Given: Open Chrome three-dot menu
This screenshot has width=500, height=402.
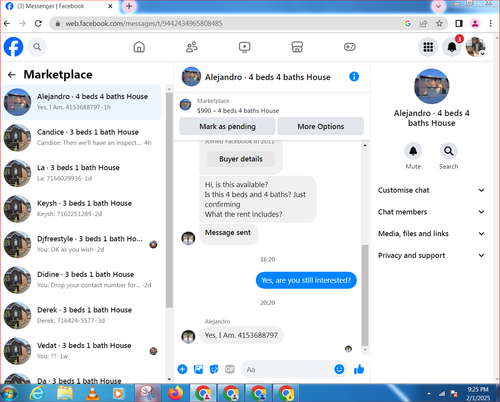Looking at the screenshot, I should [490, 23].
